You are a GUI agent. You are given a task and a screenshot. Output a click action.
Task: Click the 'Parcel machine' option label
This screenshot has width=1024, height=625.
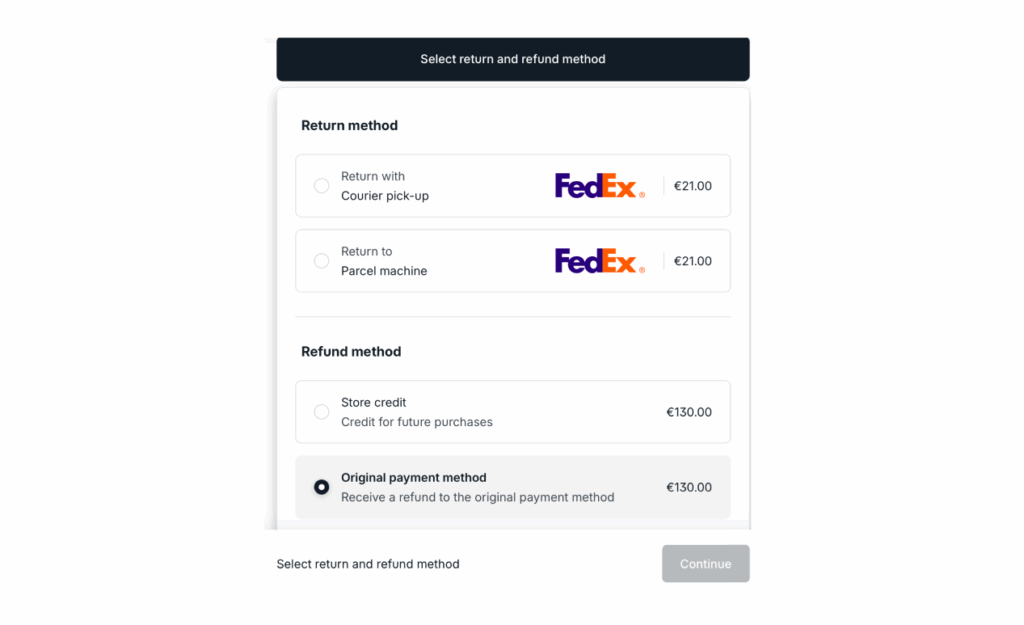(x=383, y=271)
